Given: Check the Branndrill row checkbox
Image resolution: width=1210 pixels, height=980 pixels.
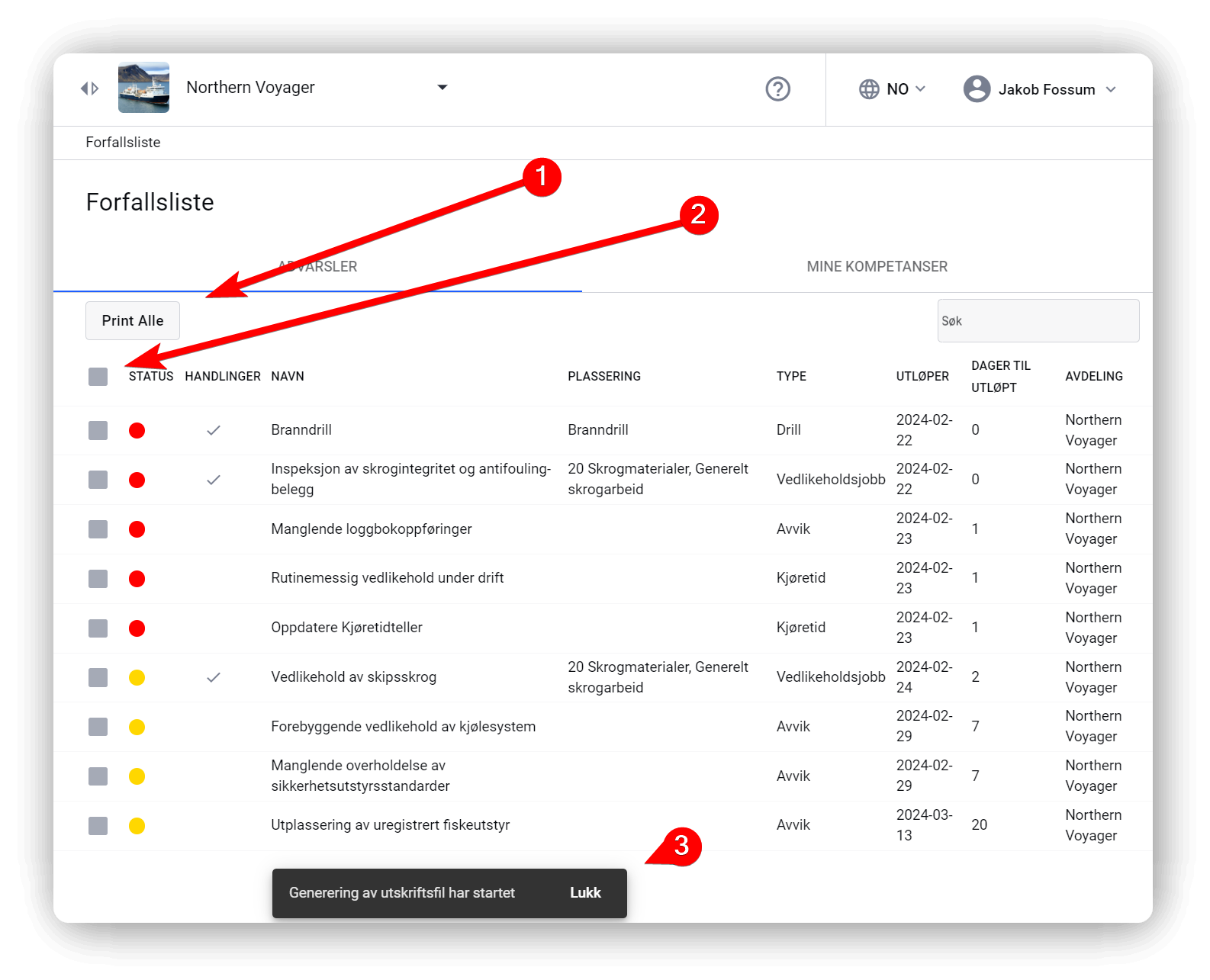Looking at the screenshot, I should (98, 430).
